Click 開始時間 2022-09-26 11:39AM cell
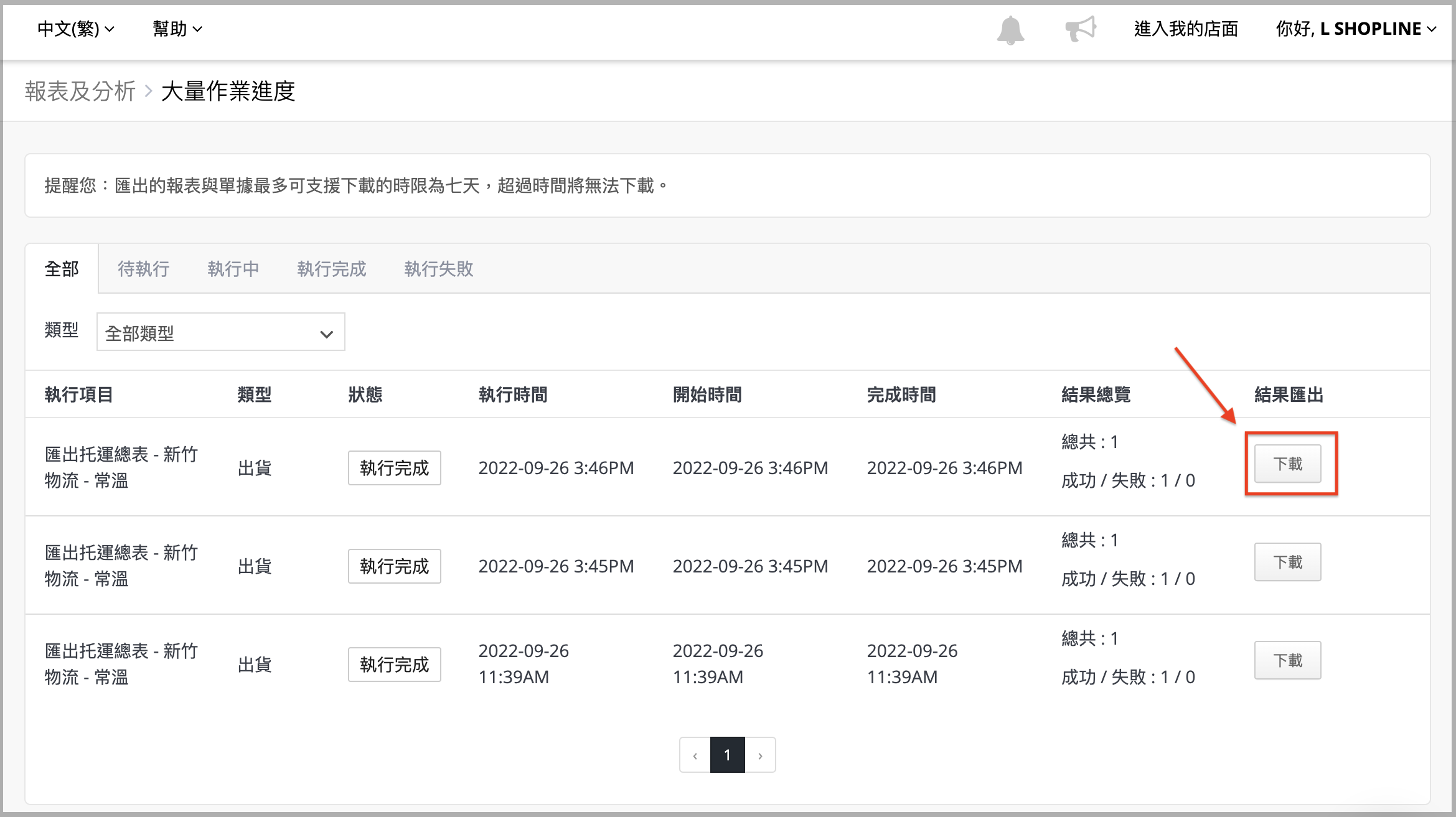 (718, 664)
